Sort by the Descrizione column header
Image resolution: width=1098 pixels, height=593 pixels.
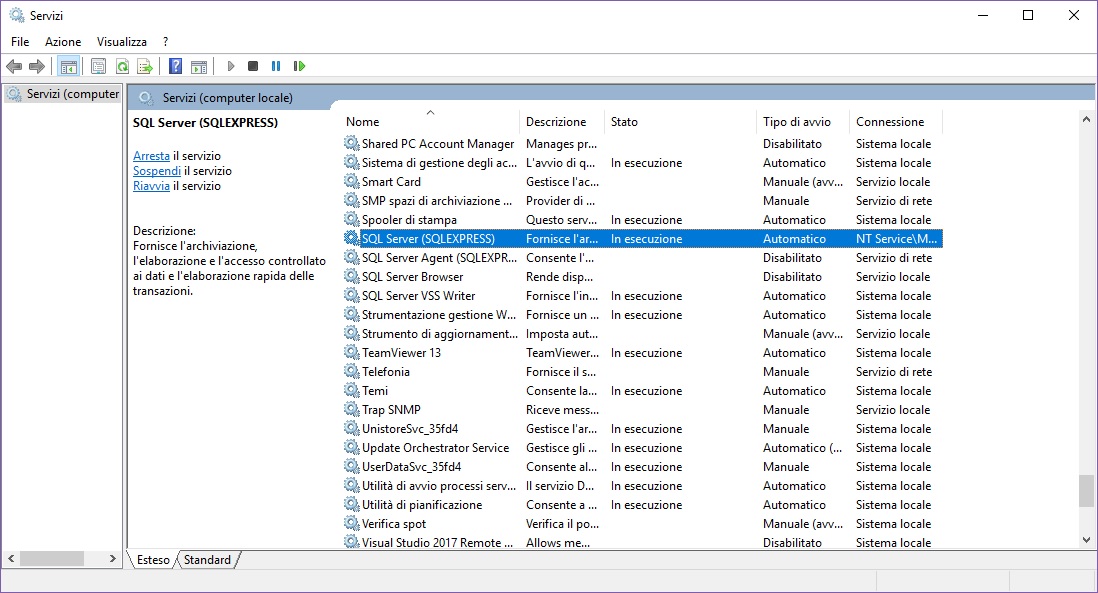[562, 122]
